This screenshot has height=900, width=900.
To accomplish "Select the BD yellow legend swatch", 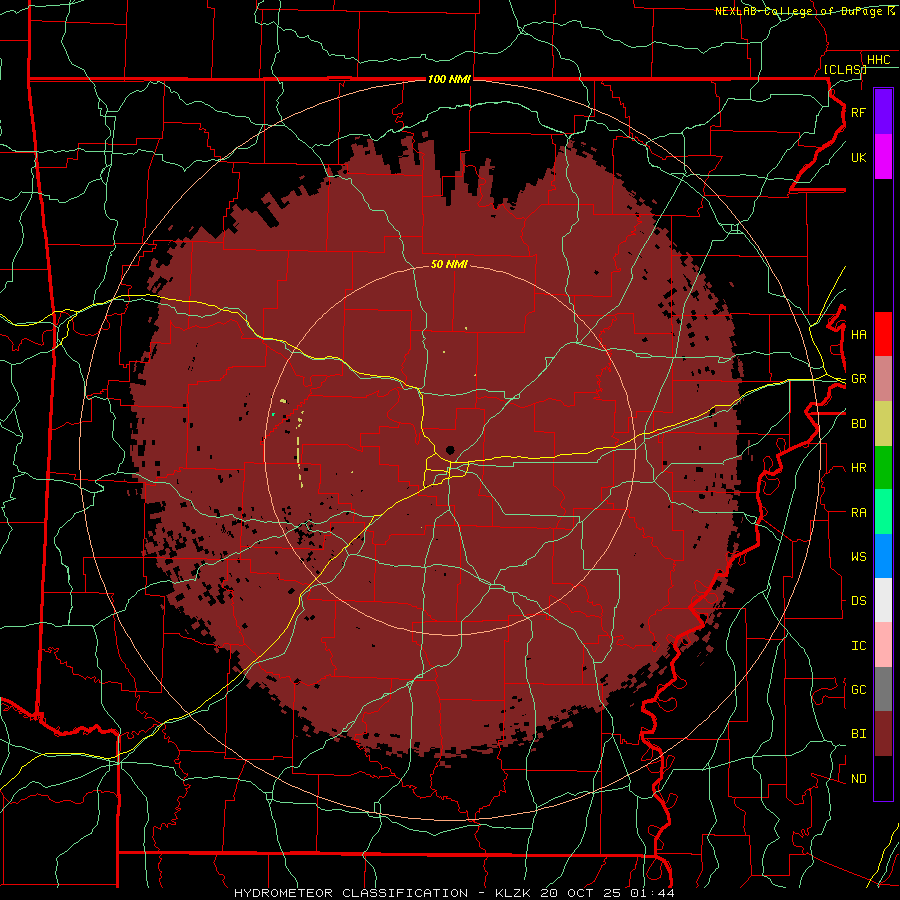I will (883, 424).
